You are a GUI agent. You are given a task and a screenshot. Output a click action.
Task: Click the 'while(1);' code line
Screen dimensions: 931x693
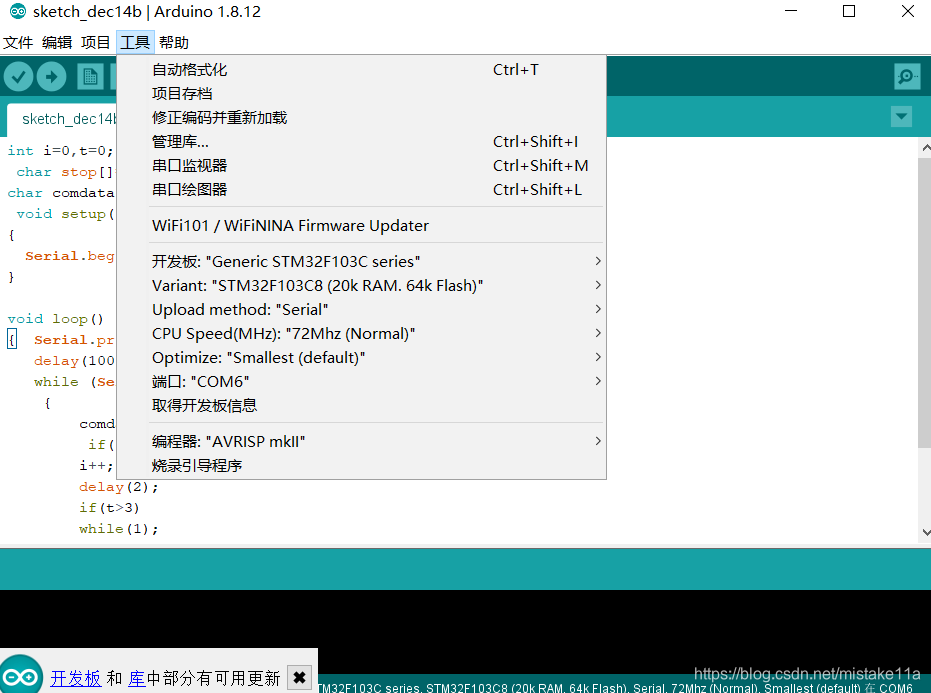point(119,529)
